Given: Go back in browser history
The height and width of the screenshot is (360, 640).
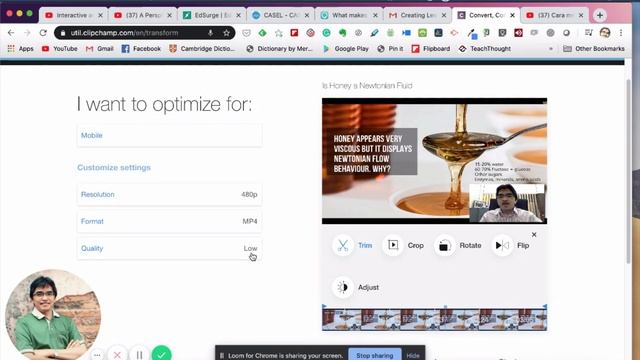Looking at the screenshot, I should tap(11, 33).
